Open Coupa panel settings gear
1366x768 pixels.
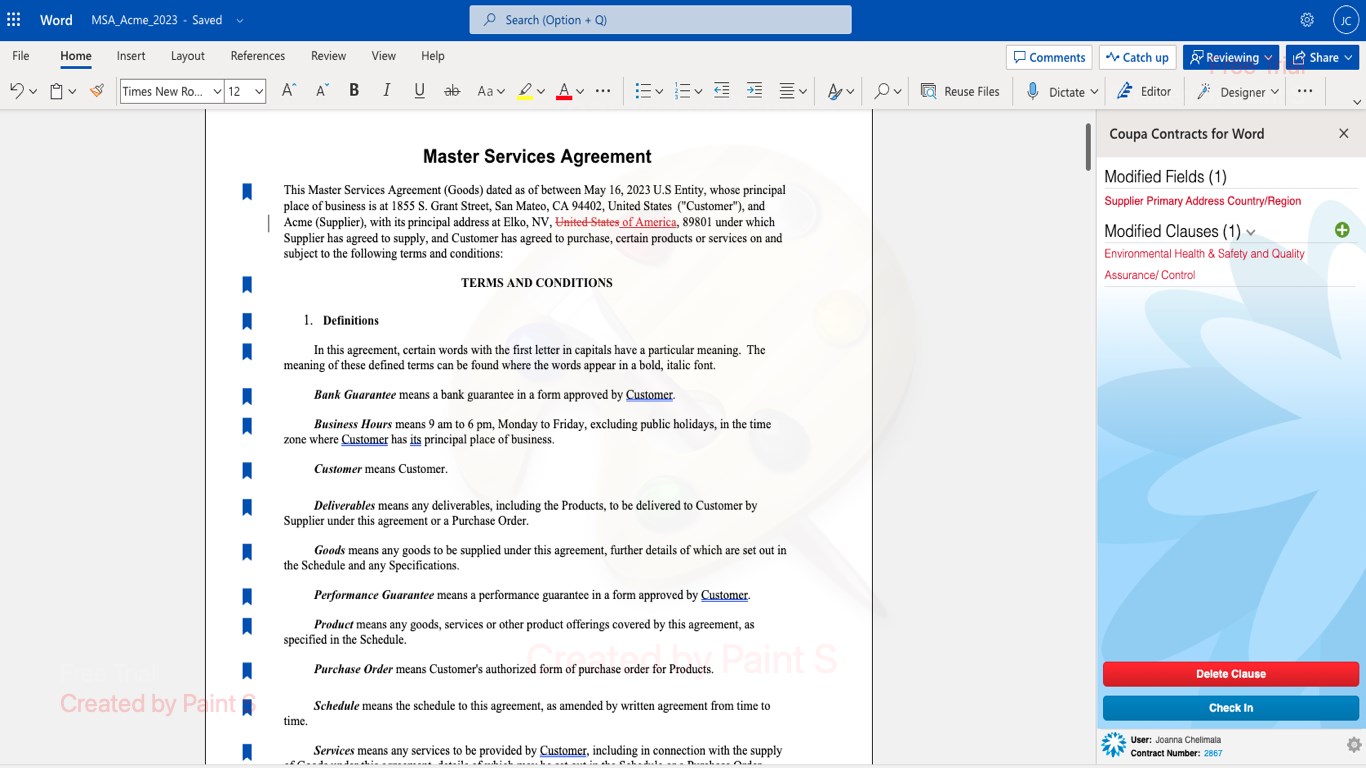(1354, 745)
